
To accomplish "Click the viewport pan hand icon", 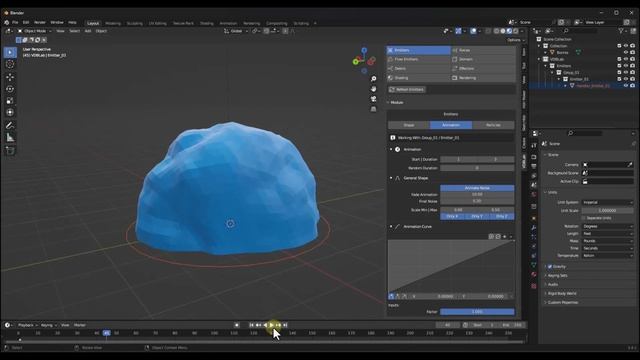I will (x=373, y=89).
